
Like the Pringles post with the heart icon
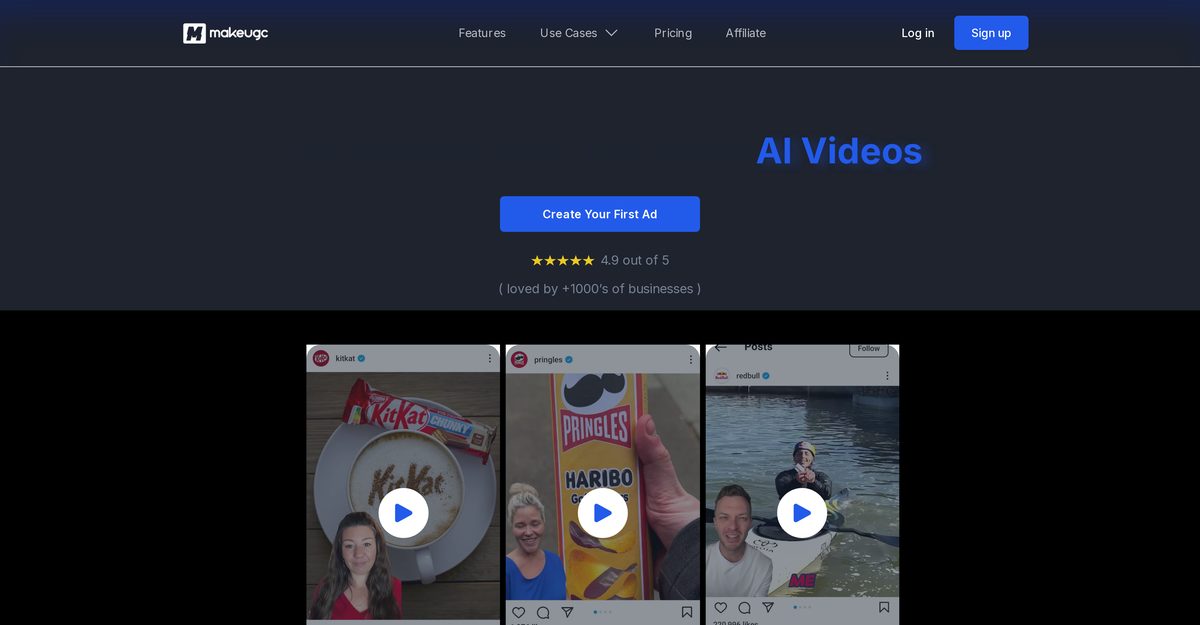[518, 612]
